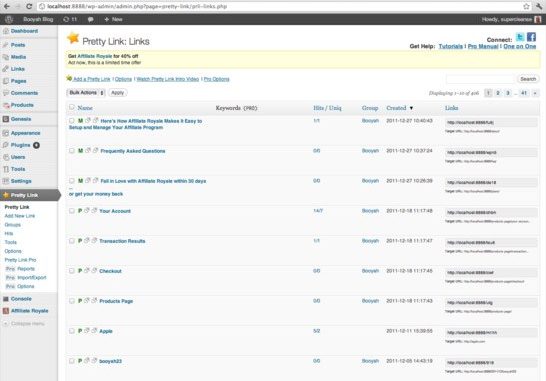Open Pages in sidebar

[18, 81]
